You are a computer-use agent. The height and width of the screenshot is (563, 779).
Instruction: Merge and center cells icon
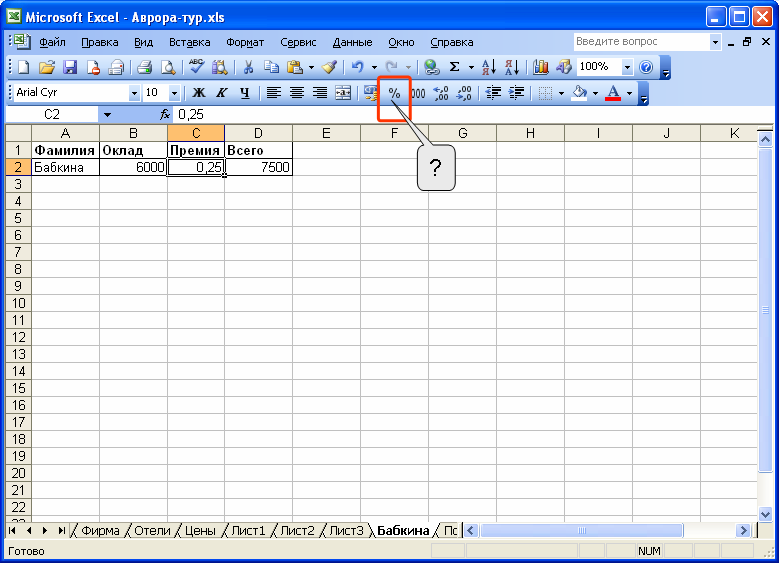pos(343,93)
